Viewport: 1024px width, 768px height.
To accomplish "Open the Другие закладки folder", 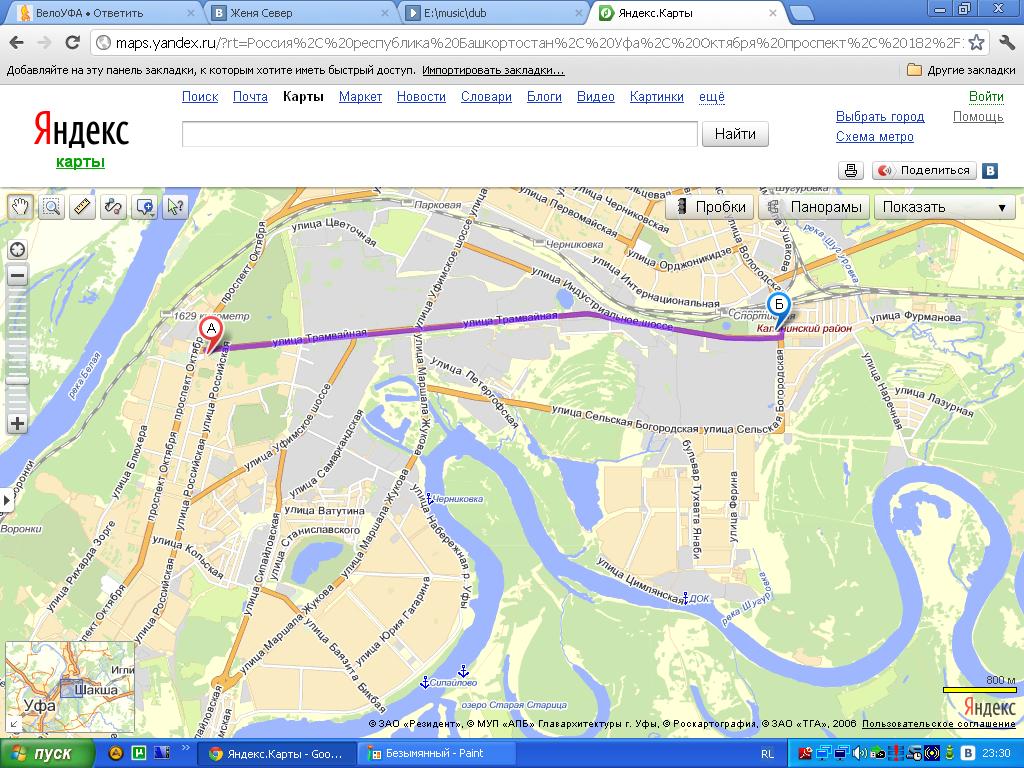I will pyautogui.click(x=962, y=70).
